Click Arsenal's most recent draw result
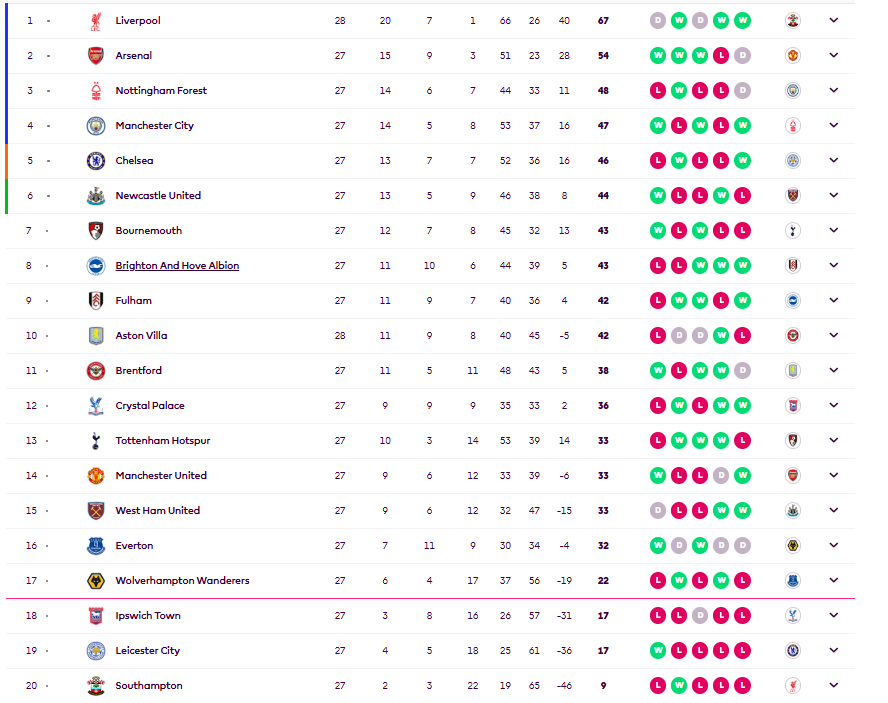The image size is (888, 703). 742,56
